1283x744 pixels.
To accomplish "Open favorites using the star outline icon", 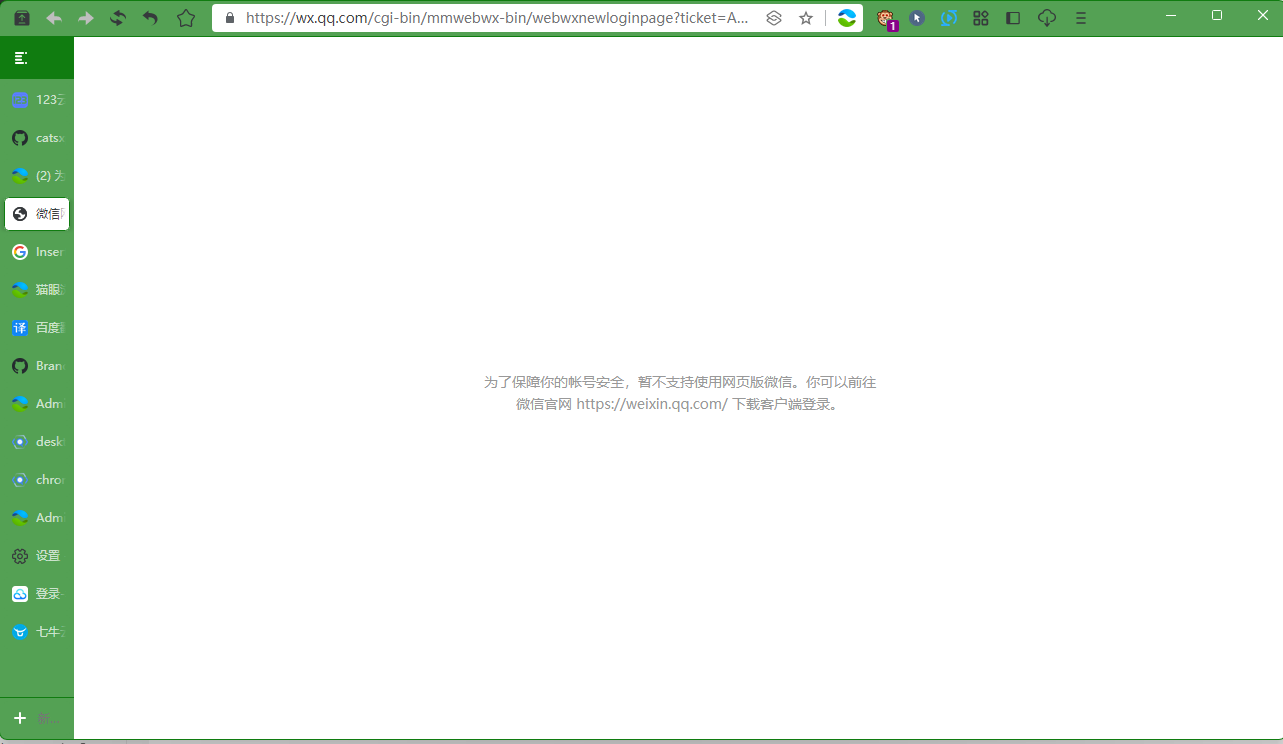I will point(186,18).
